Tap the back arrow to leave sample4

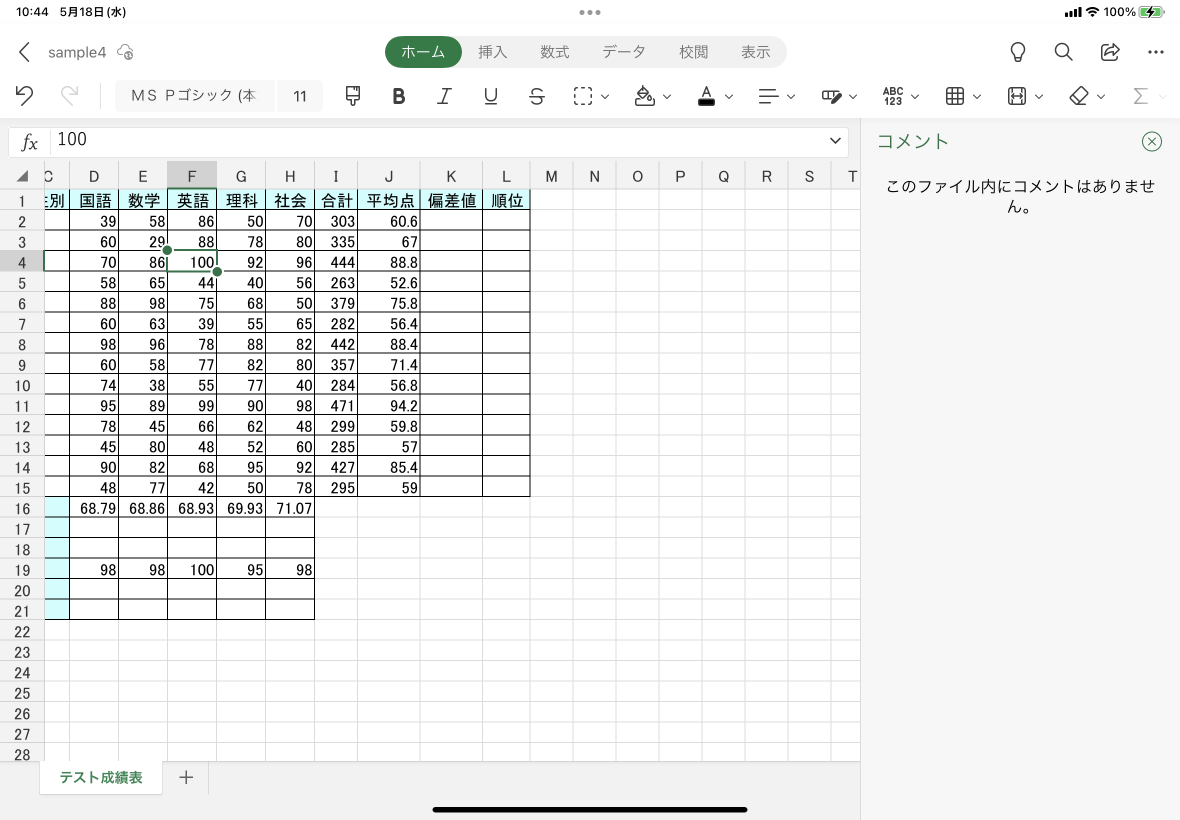pyautogui.click(x=24, y=52)
